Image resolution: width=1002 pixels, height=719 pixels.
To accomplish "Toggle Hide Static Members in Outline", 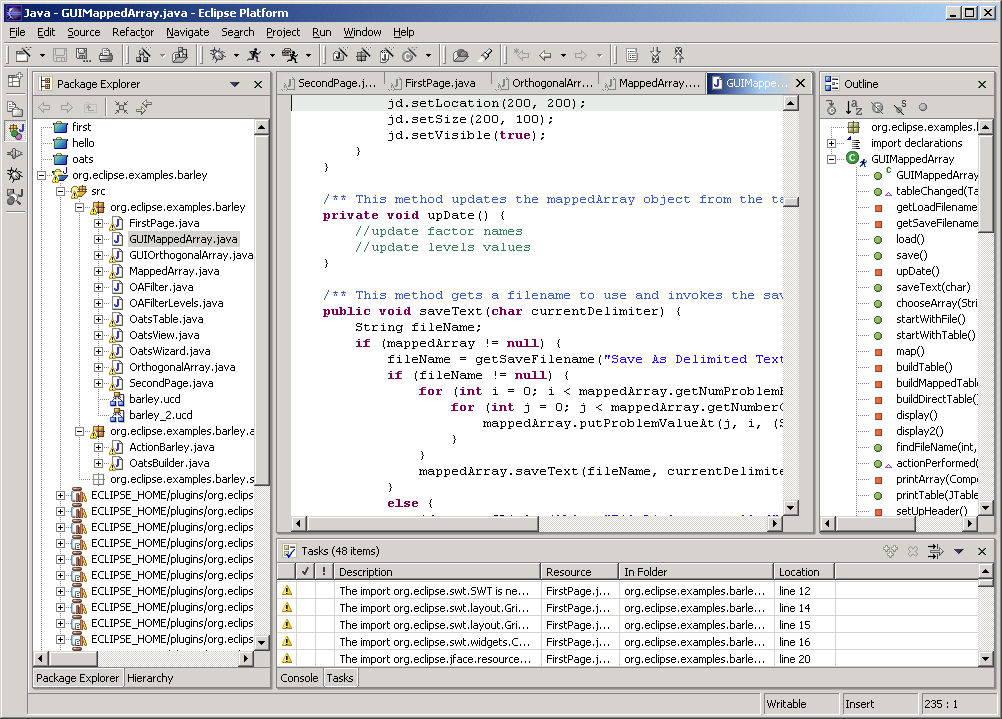I will click(x=899, y=108).
